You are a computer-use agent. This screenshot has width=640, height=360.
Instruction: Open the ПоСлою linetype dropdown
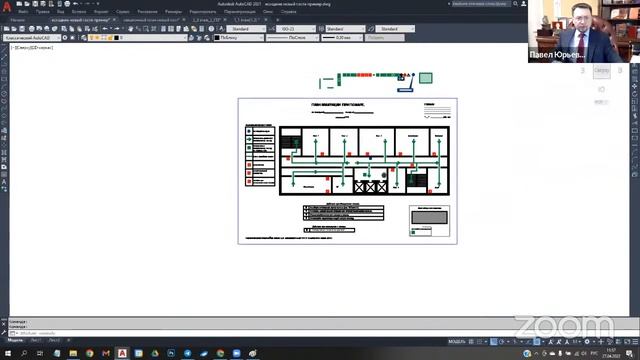click(292, 38)
